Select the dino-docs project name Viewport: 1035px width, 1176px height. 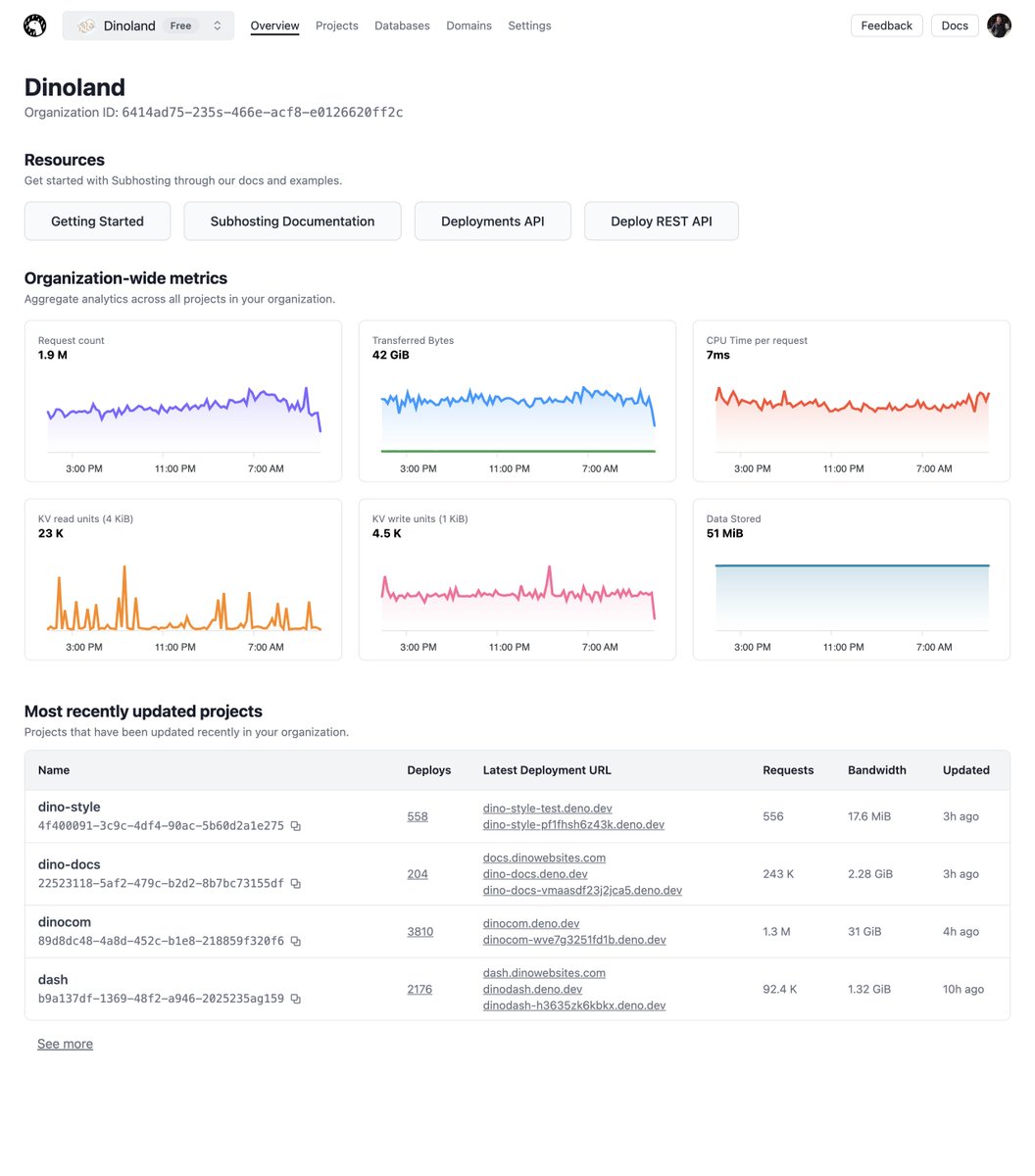pos(69,865)
